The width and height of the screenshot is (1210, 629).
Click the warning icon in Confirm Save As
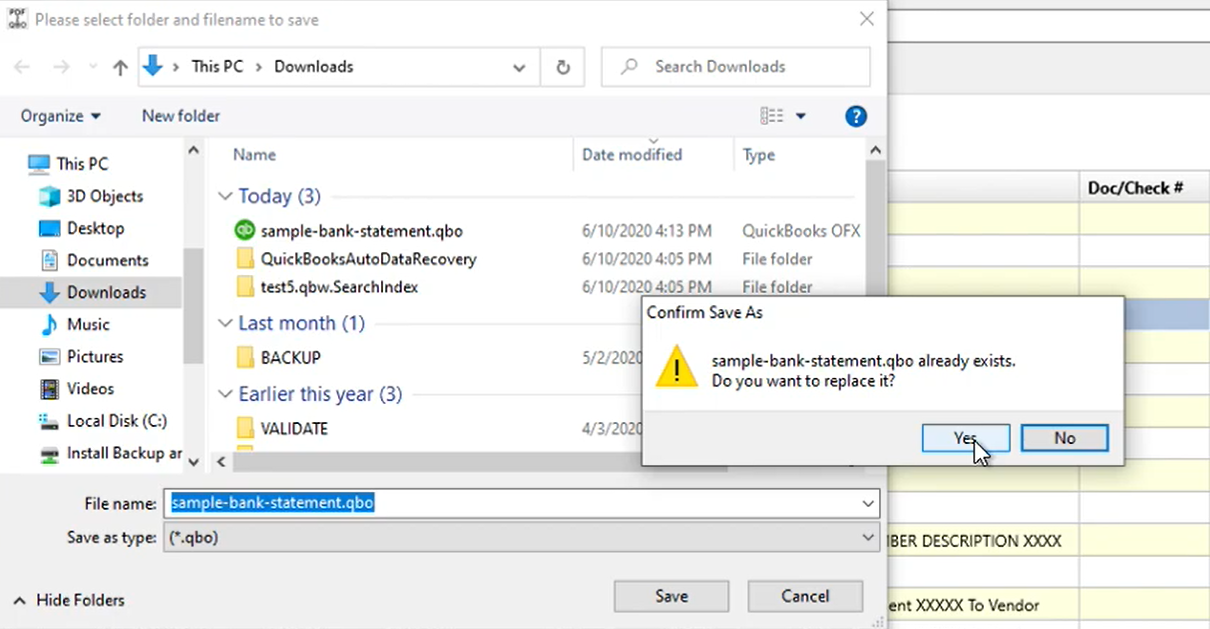click(676, 367)
